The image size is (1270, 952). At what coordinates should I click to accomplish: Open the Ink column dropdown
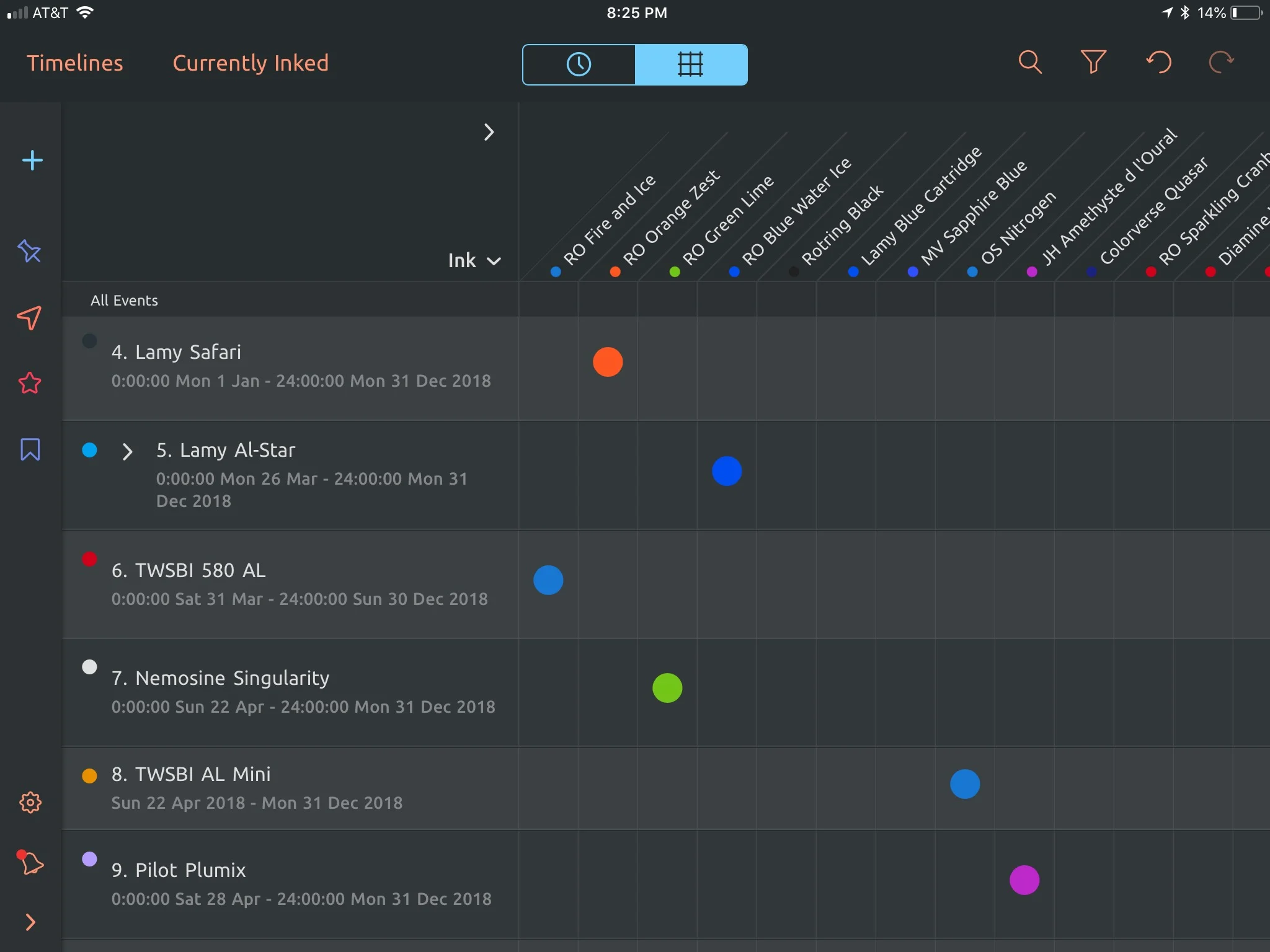click(x=474, y=260)
